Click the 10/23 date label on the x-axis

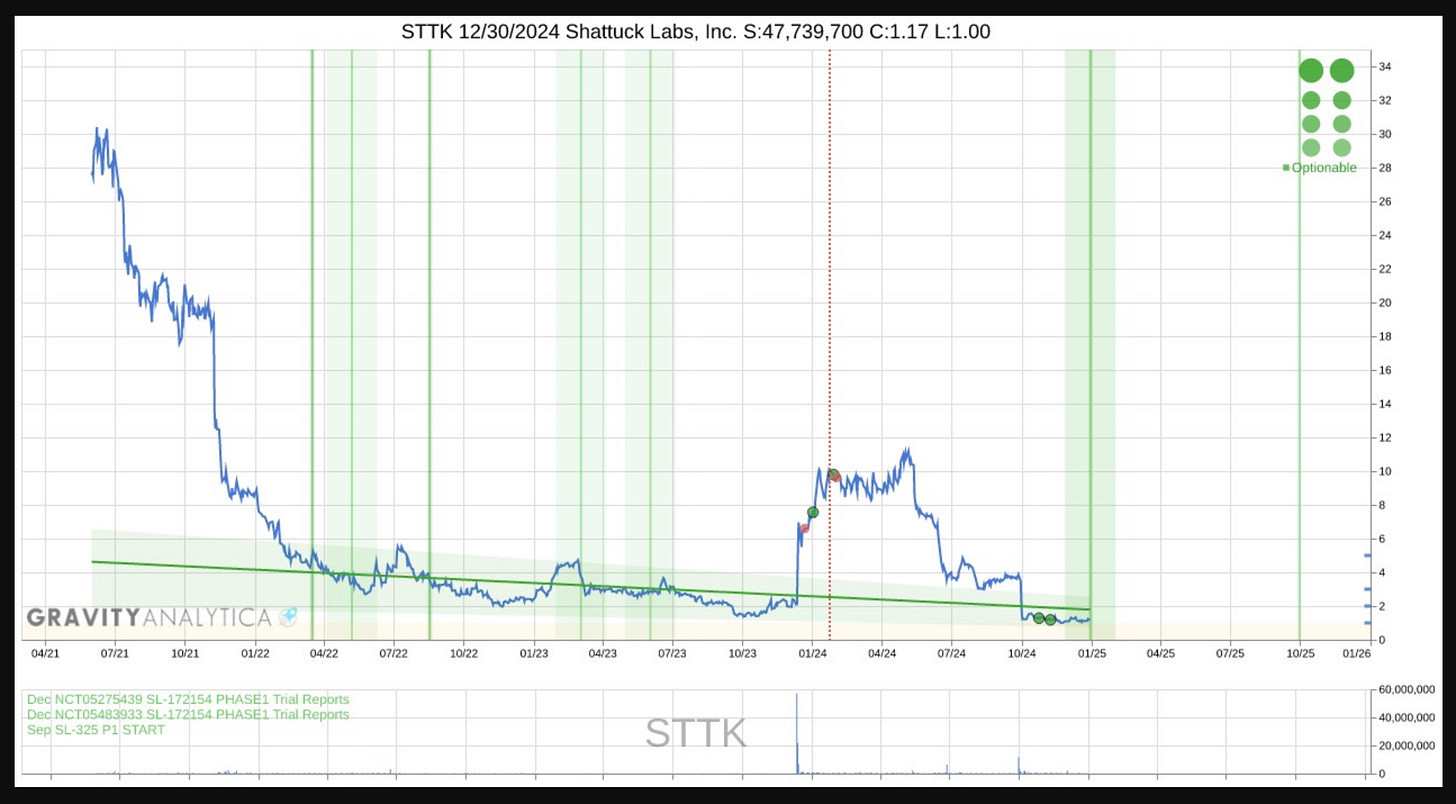[x=742, y=653]
